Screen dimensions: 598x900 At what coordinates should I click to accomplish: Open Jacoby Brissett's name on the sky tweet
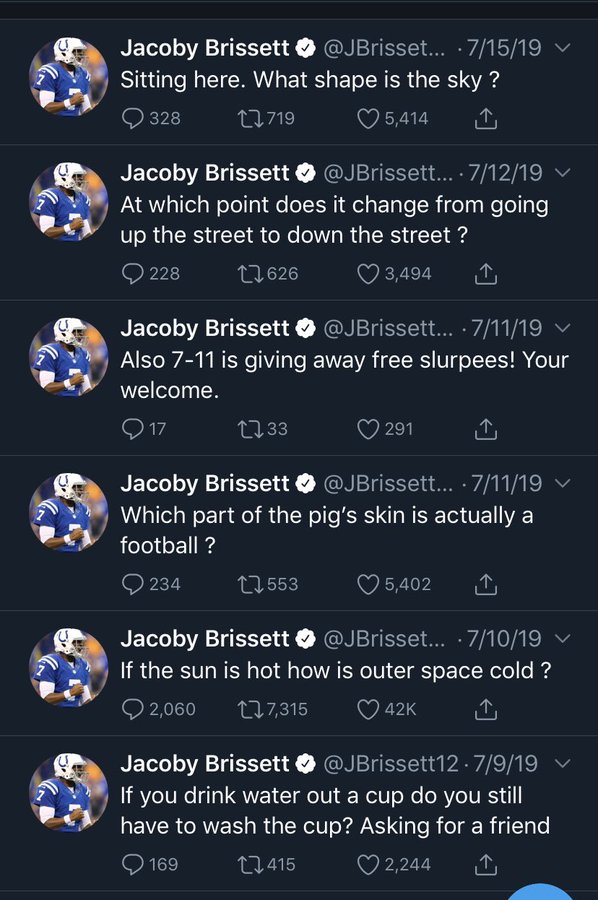(204, 48)
